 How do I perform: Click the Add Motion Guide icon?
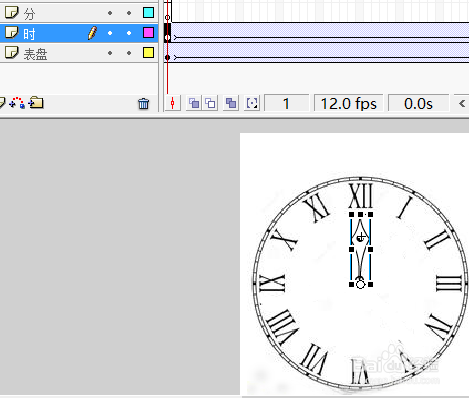click(x=17, y=103)
